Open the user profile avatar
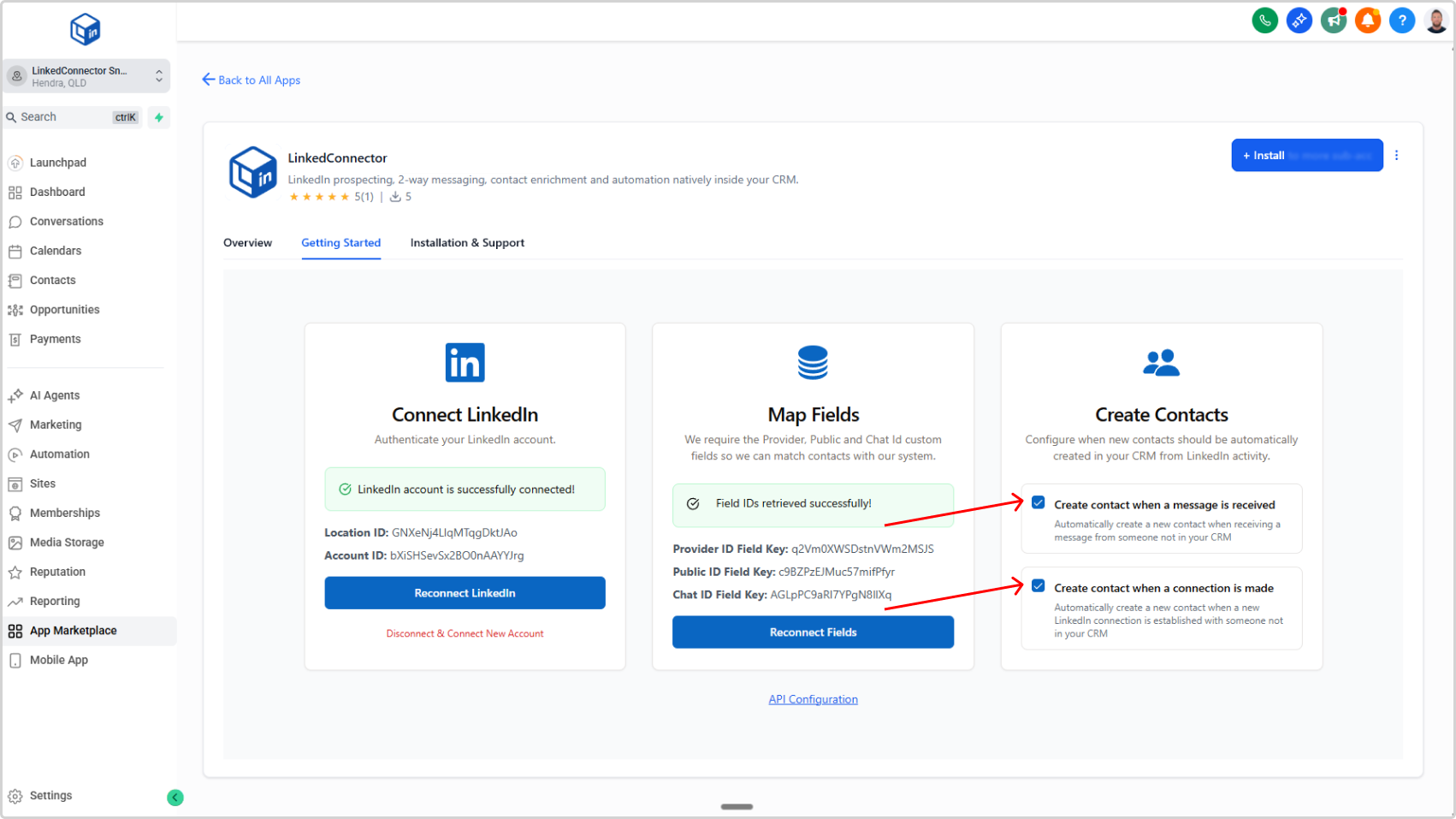1456x819 pixels. coord(1435,21)
